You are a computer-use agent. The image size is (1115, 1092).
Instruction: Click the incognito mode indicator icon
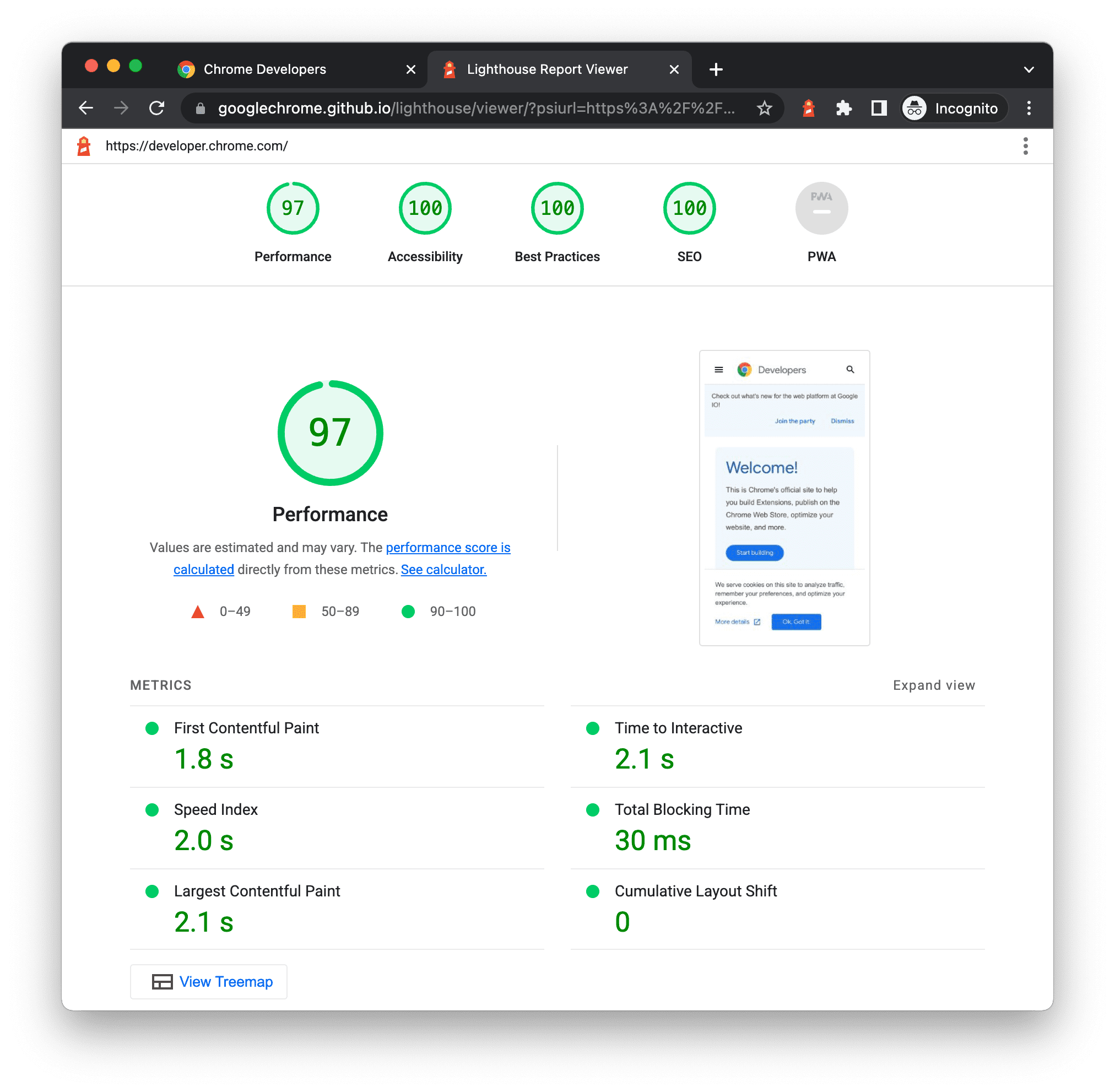[916, 108]
